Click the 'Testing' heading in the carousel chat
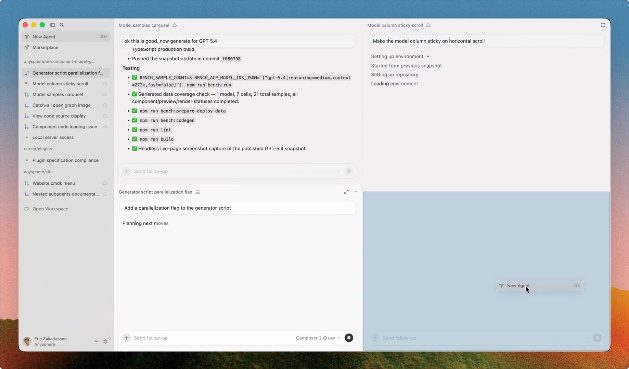This screenshot has width=629, height=369. [131, 68]
